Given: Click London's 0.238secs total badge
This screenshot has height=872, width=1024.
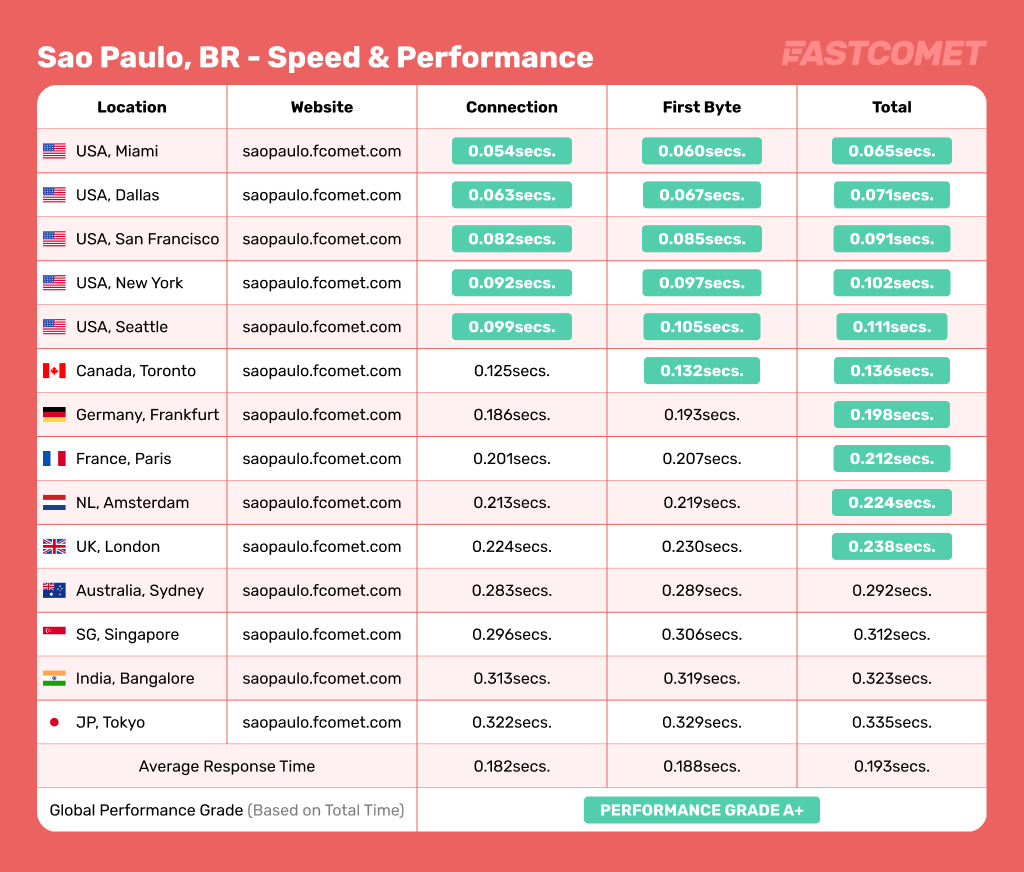Looking at the screenshot, I should point(892,547).
